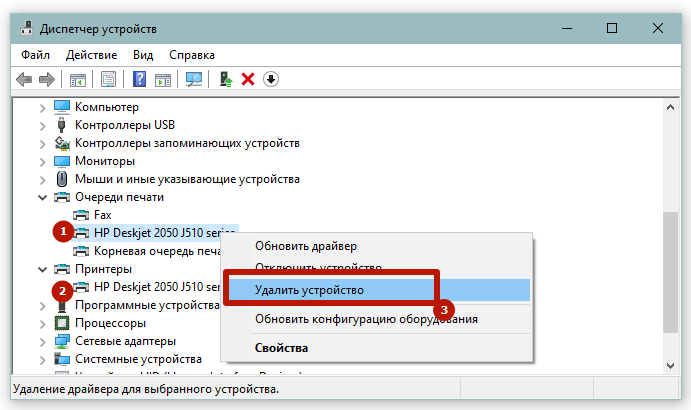Click the vertical scrollbar thumb

click(x=670, y=272)
